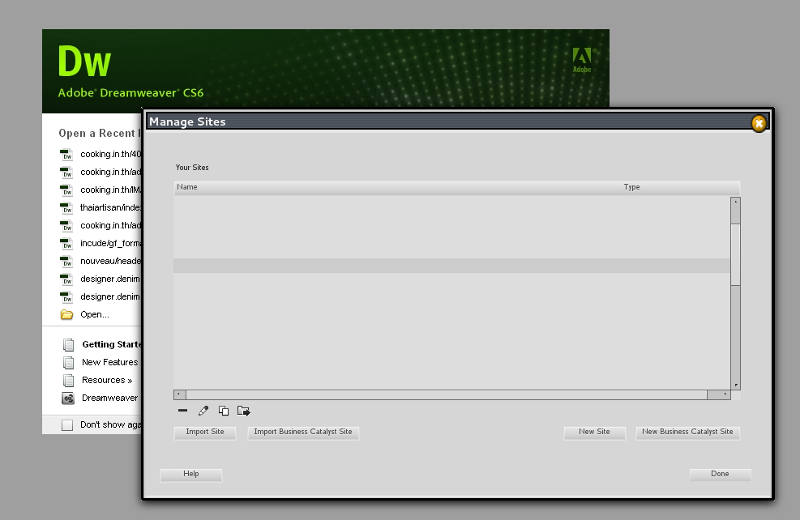Screen dimensions: 800x520
Task: Toggle the Don't show again checkbox
Action: click(x=67, y=425)
